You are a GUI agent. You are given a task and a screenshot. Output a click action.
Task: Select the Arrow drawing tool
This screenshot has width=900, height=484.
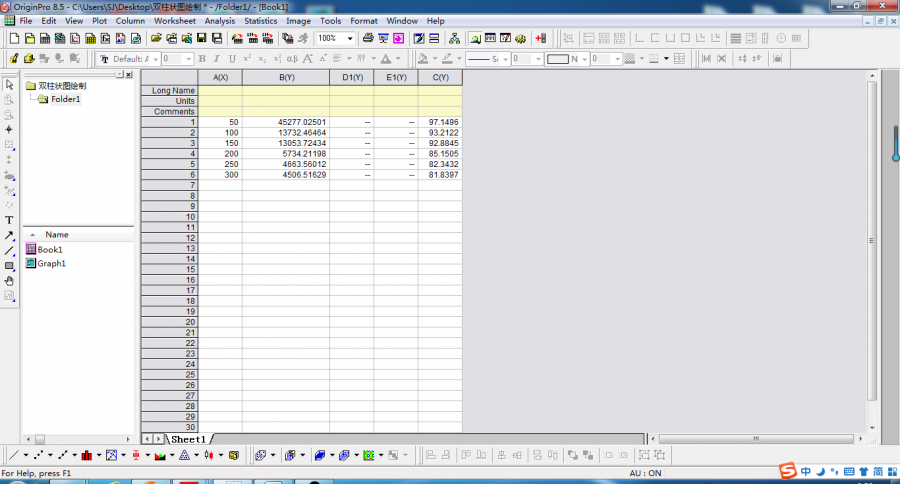point(9,235)
